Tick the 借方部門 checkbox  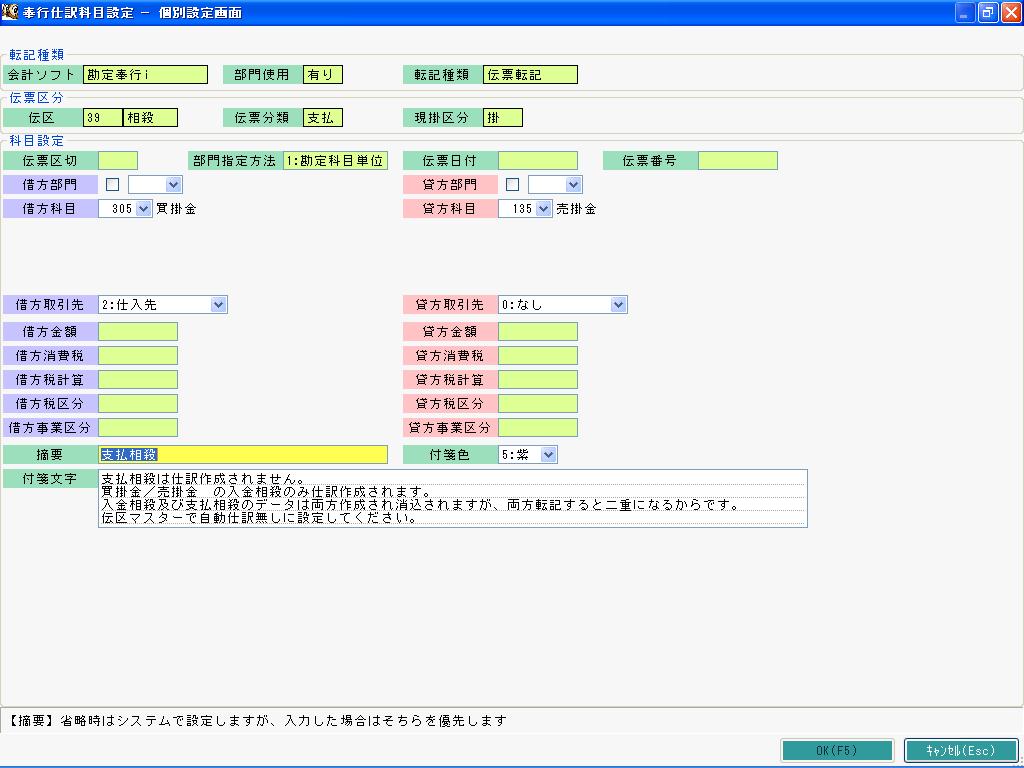click(x=112, y=185)
